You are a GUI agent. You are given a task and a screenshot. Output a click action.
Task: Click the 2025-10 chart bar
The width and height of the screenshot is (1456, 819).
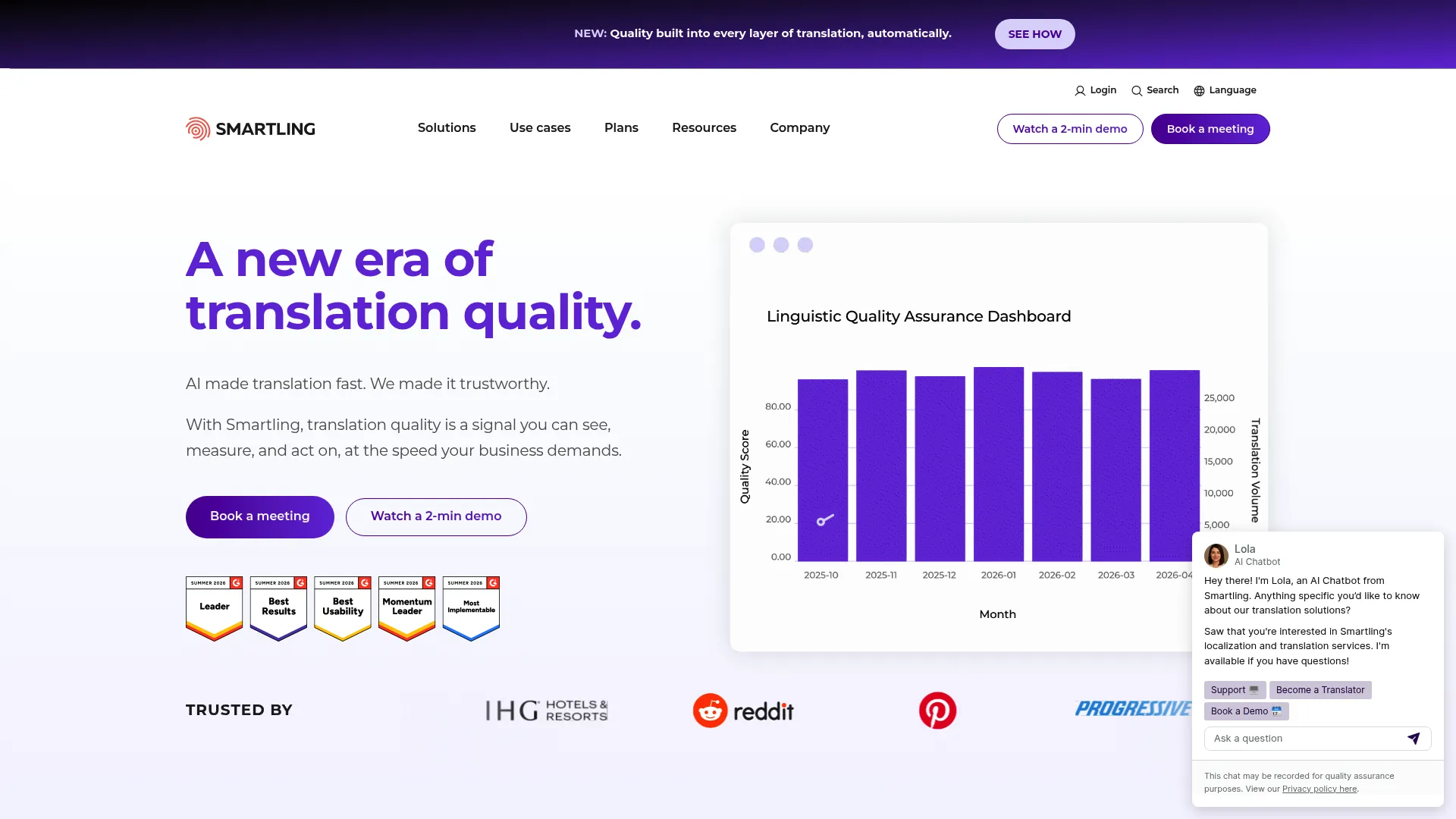(823, 470)
